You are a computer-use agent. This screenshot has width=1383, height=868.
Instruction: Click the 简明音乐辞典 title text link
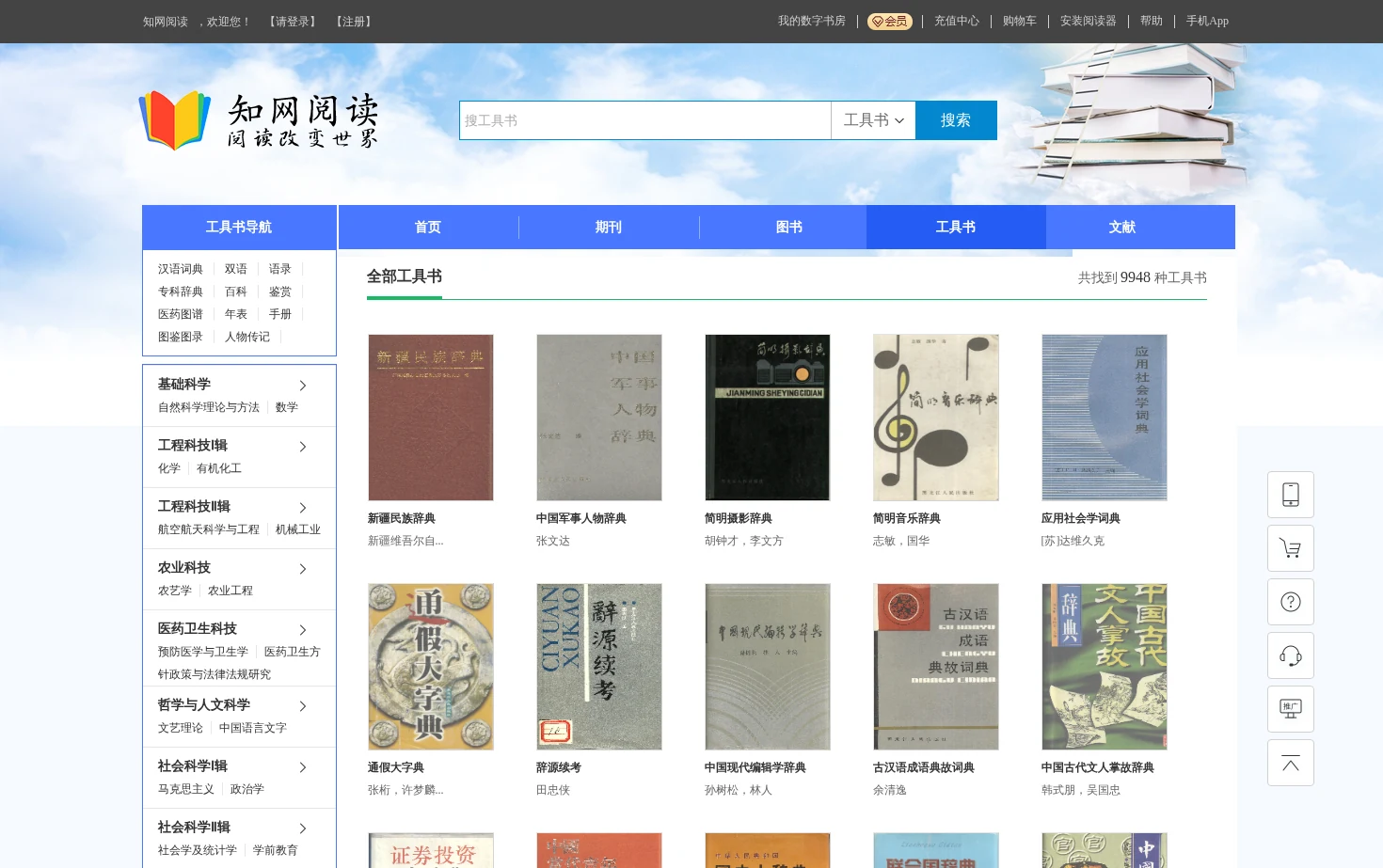pos(907,518)
